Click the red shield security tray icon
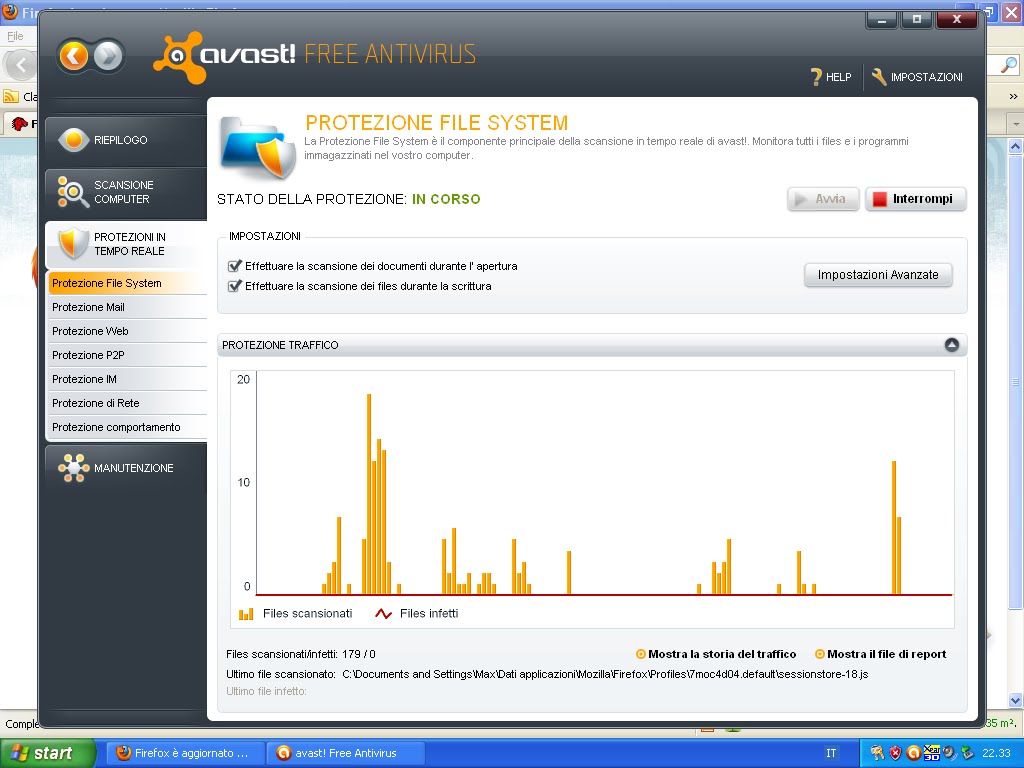This screenshot has height=768, width=1024. click(x=895, y=753)
